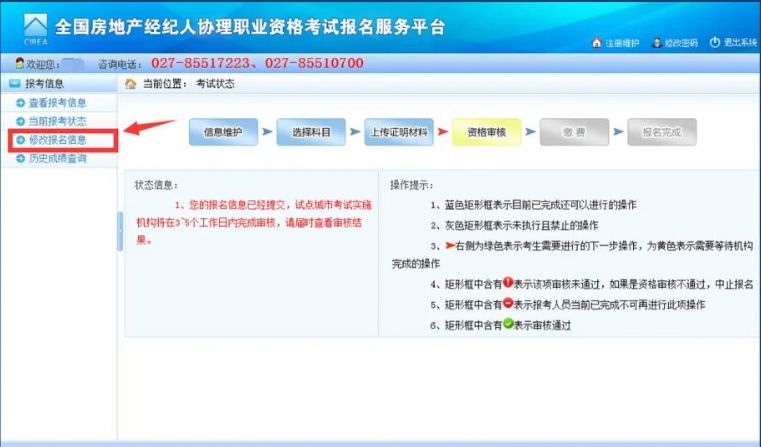The width and height of the screenshot is (761, 447).
Task: Click the grey 缴费 step button
Action: (x=574, y=132)
